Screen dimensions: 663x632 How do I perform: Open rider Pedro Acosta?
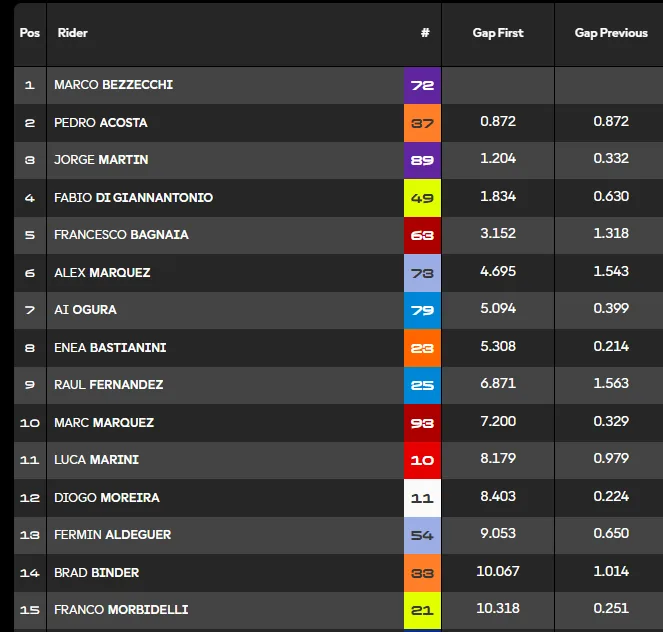tap(101, 123)
